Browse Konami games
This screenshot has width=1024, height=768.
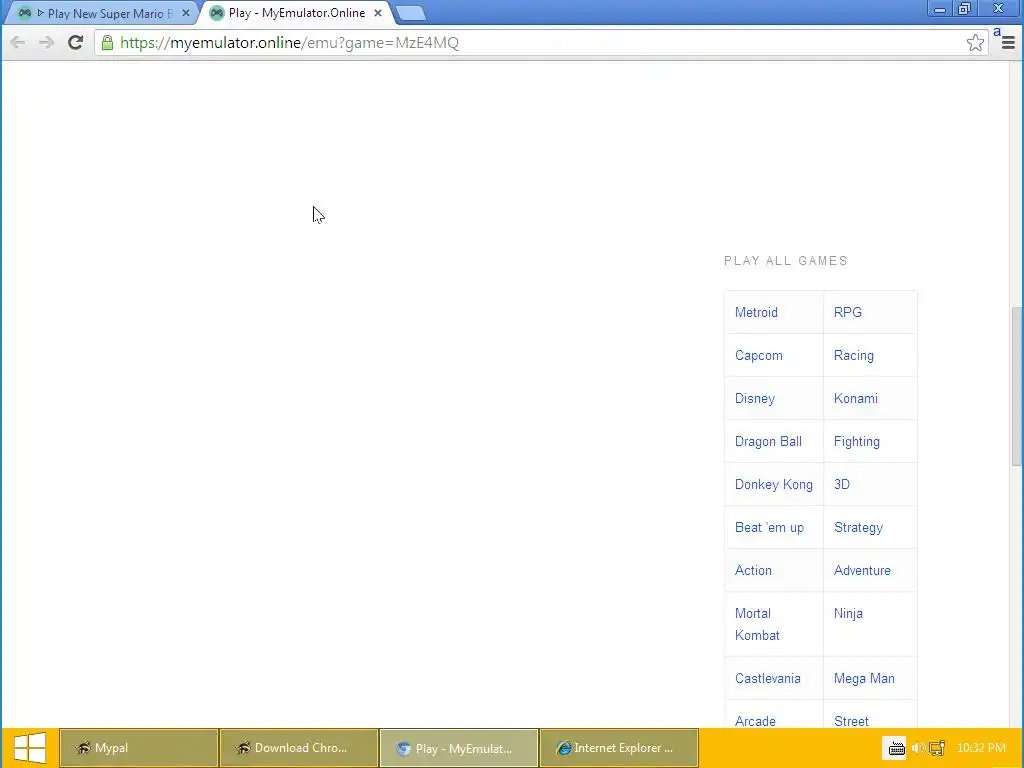tap(856, 398)
